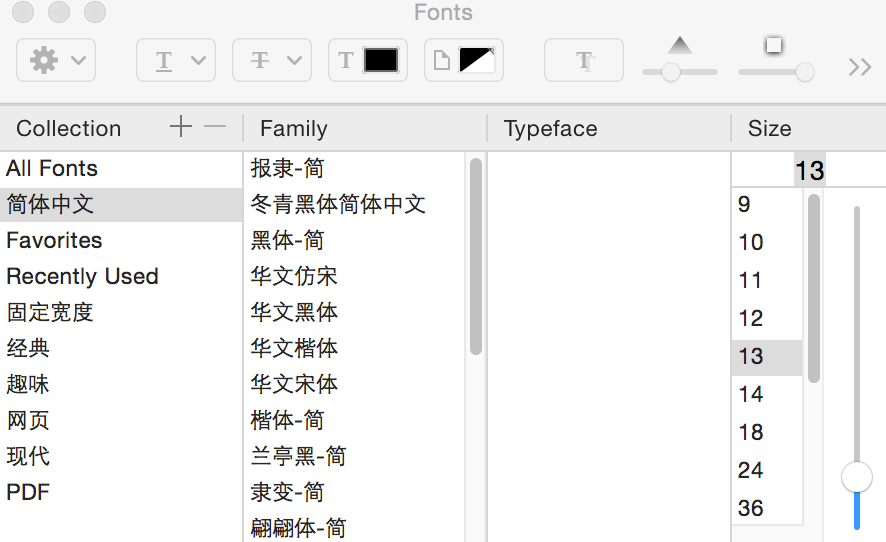The height and width of the screenshot is (542, 886).
Task: Set font size to 10
Action: point(767,242)
